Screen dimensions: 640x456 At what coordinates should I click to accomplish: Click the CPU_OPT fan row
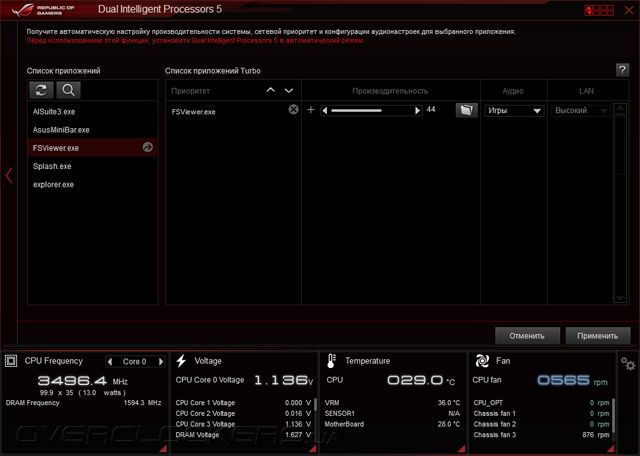point(541,403)
